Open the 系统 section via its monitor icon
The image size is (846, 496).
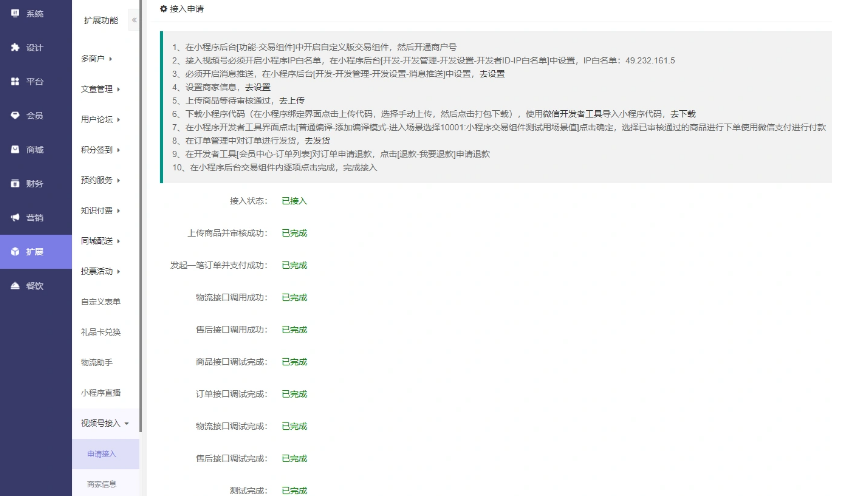(15, 13)
